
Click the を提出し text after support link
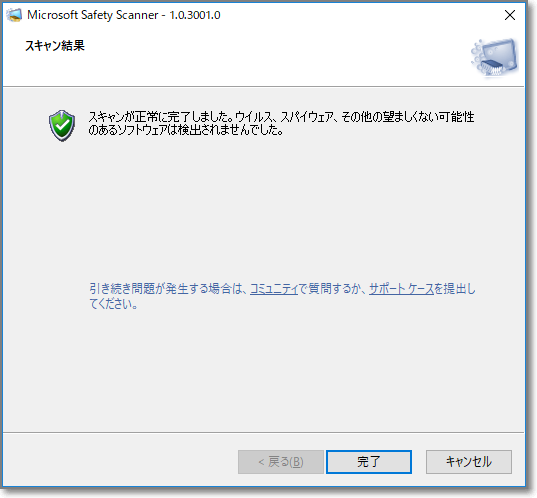(x=455, y=289)
